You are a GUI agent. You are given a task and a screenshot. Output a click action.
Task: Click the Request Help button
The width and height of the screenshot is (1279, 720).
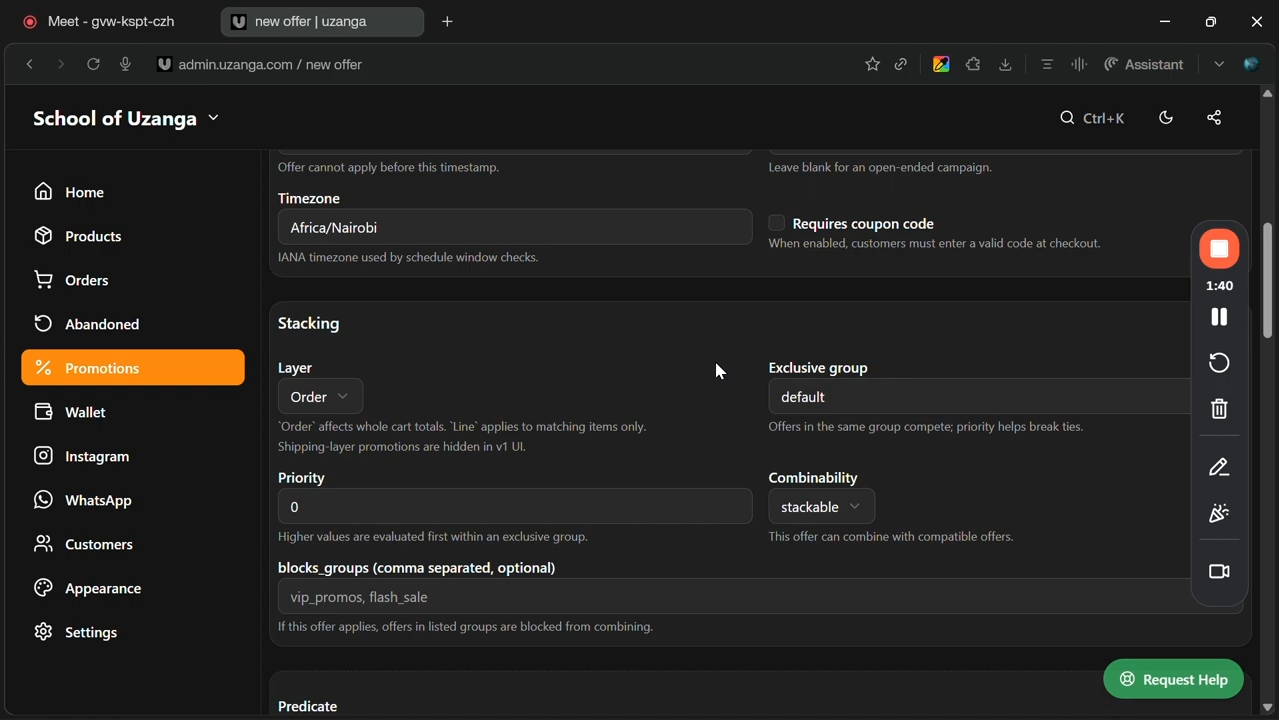1174,679
